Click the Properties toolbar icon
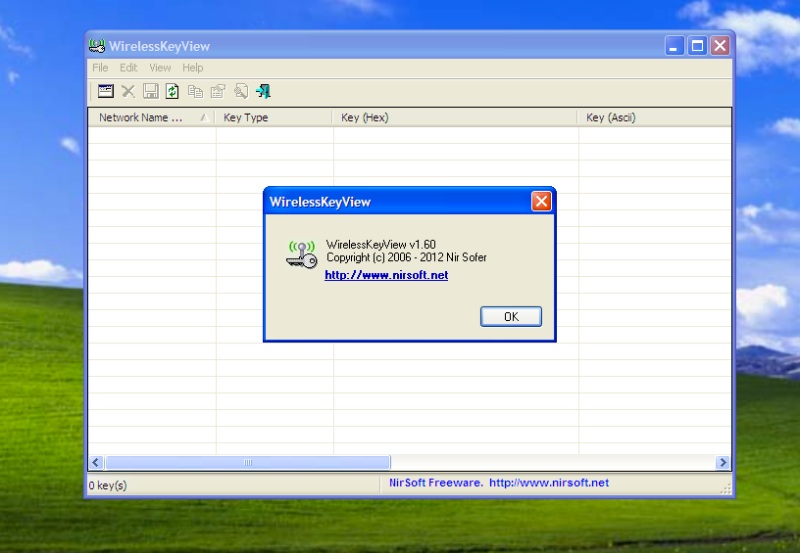Screen dimensions: 800x553 click(x=217, y=92)
